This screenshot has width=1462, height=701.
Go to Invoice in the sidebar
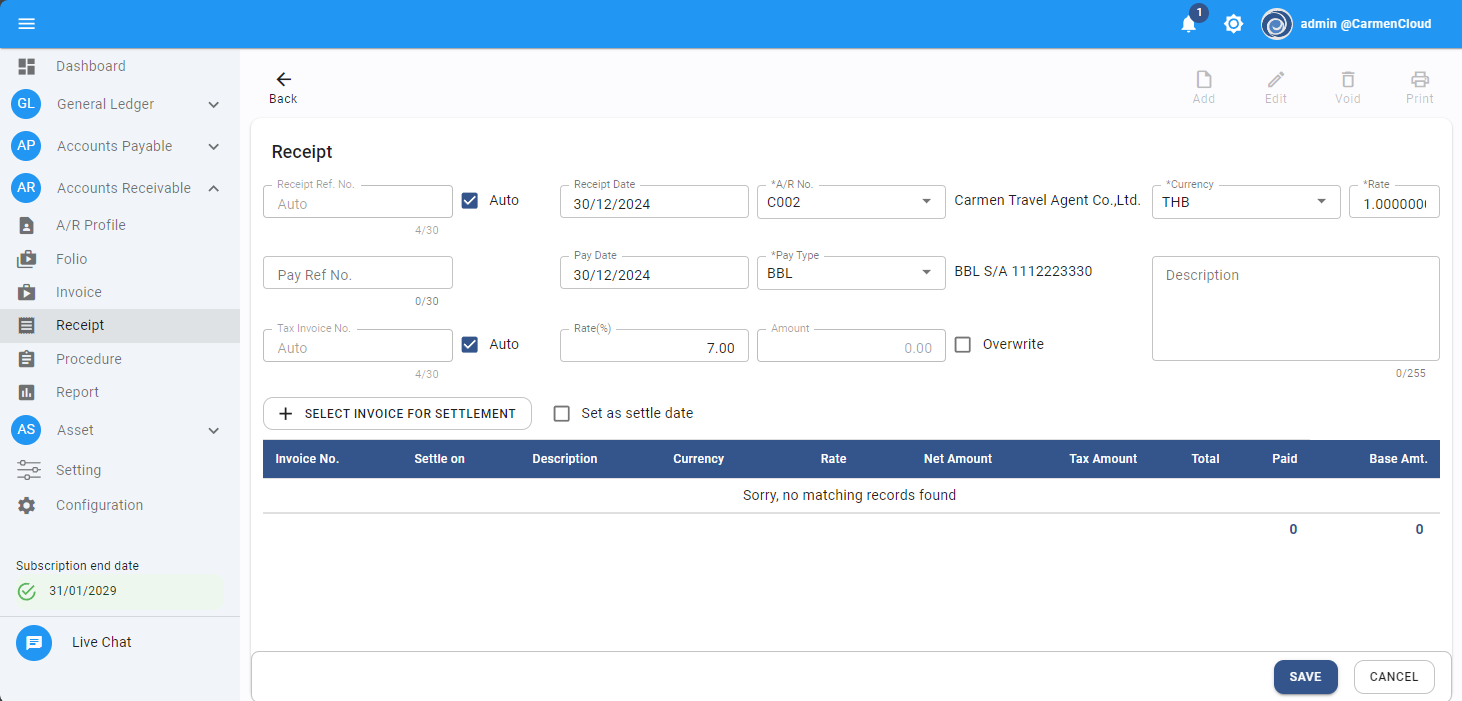(x=79, y=292)
